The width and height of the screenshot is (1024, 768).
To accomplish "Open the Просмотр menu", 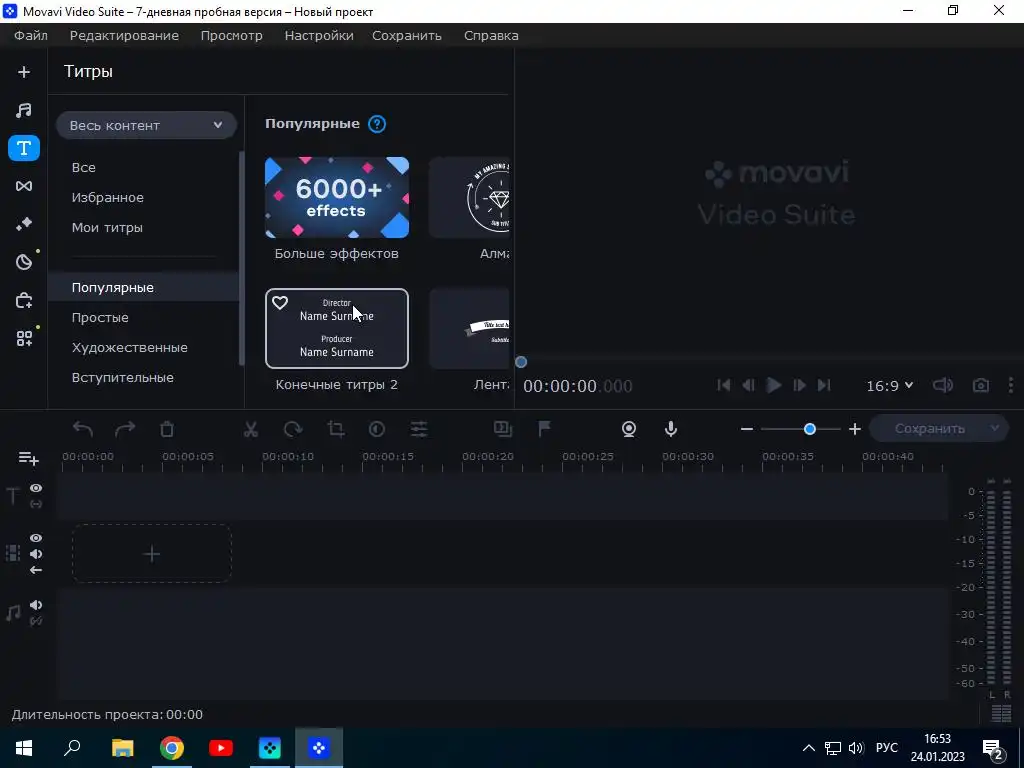I will [x=231, y=36].
